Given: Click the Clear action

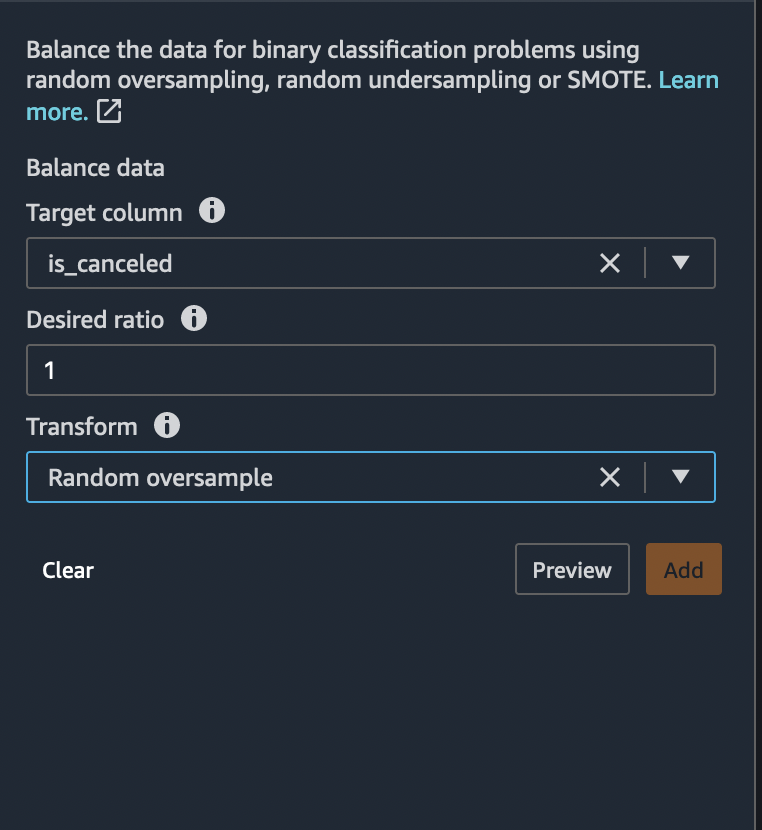Looking at the screenshot, I should pyautogui.click(x=67, y=569).
